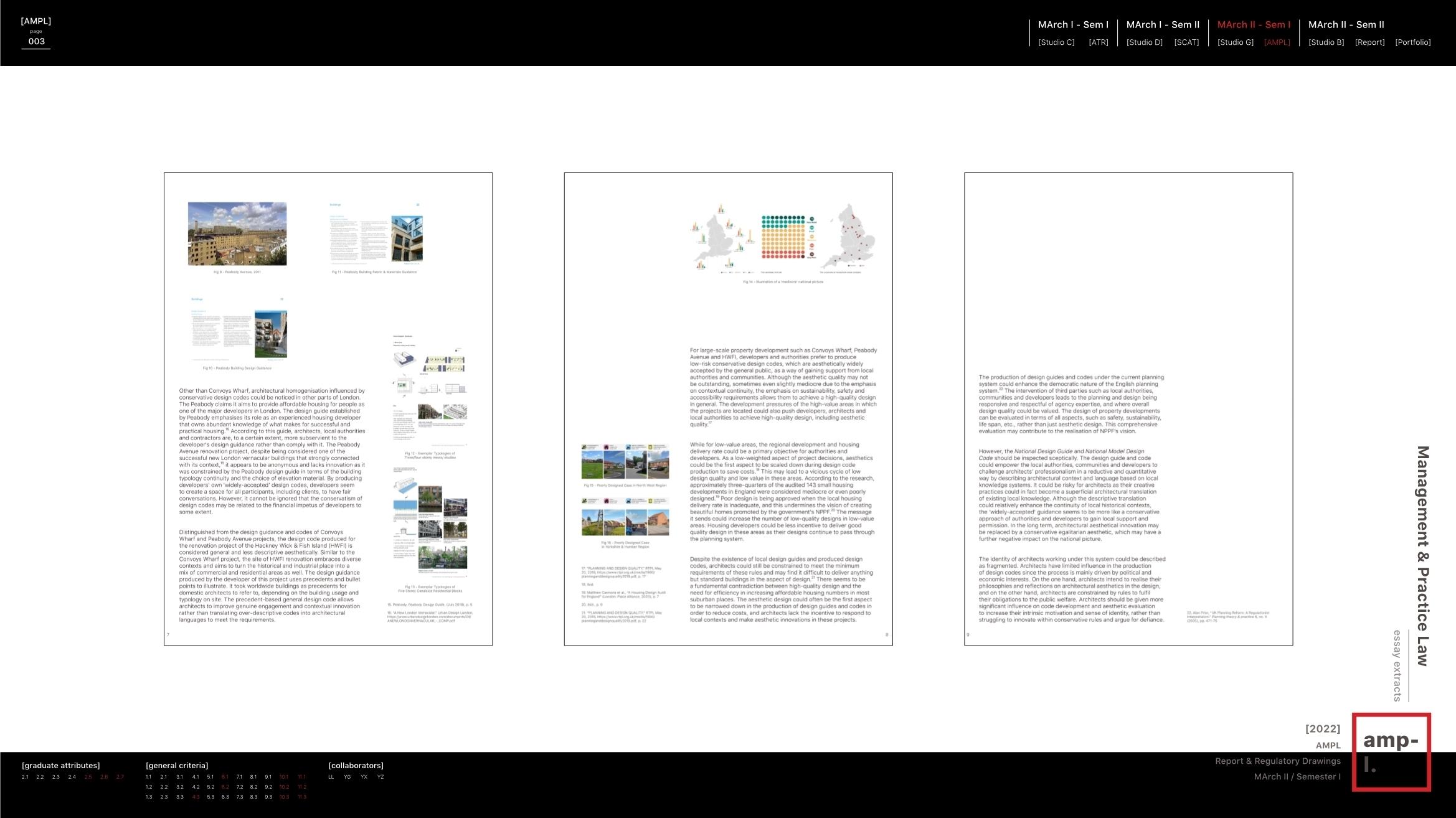Screen dimensions: 1456x818
Task: Open the [ATR] section link
Action: 1098,42
